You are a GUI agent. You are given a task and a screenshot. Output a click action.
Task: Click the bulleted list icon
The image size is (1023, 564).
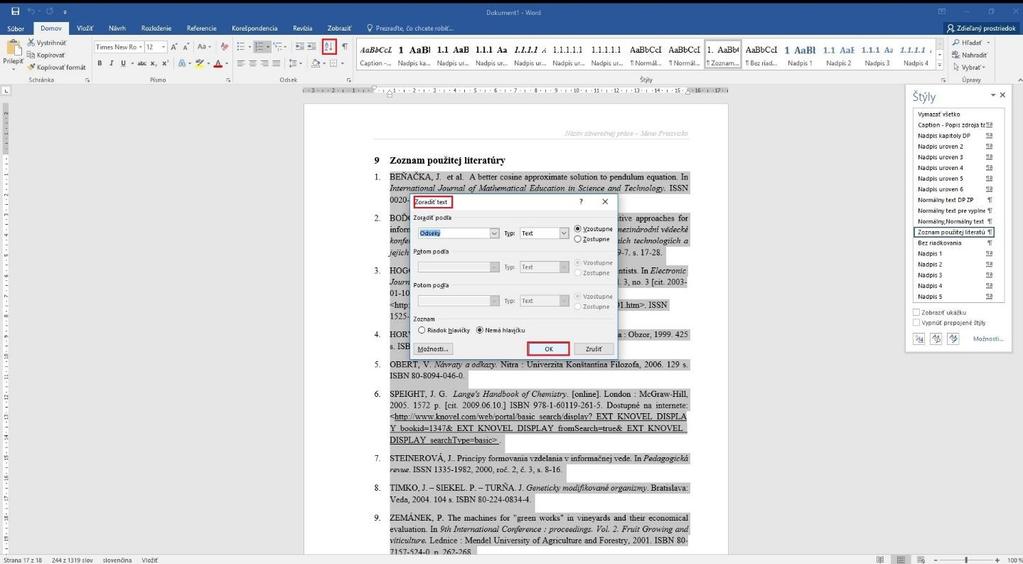[x=241, y=47]
